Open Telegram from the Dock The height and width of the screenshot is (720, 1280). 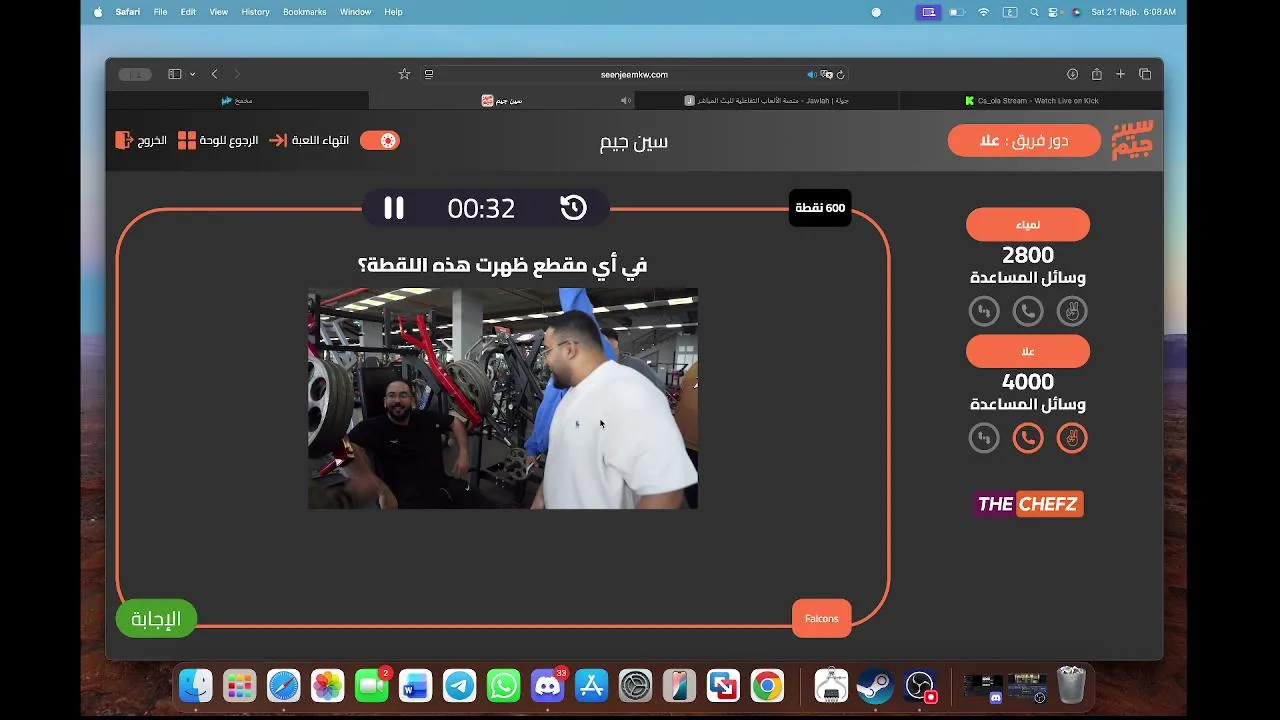460,686
